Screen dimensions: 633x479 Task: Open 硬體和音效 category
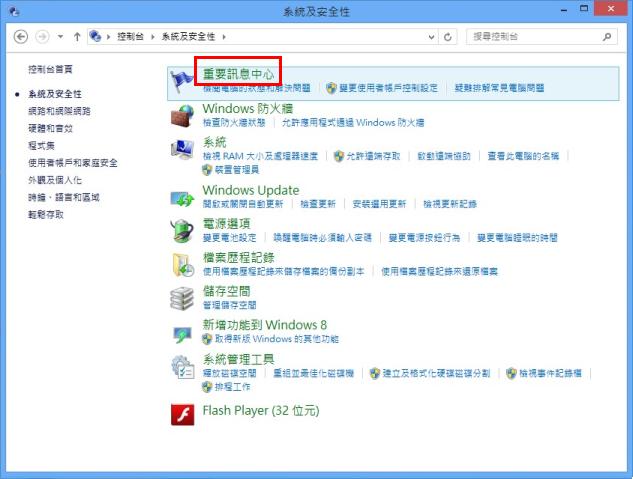[x=50, y=128]
